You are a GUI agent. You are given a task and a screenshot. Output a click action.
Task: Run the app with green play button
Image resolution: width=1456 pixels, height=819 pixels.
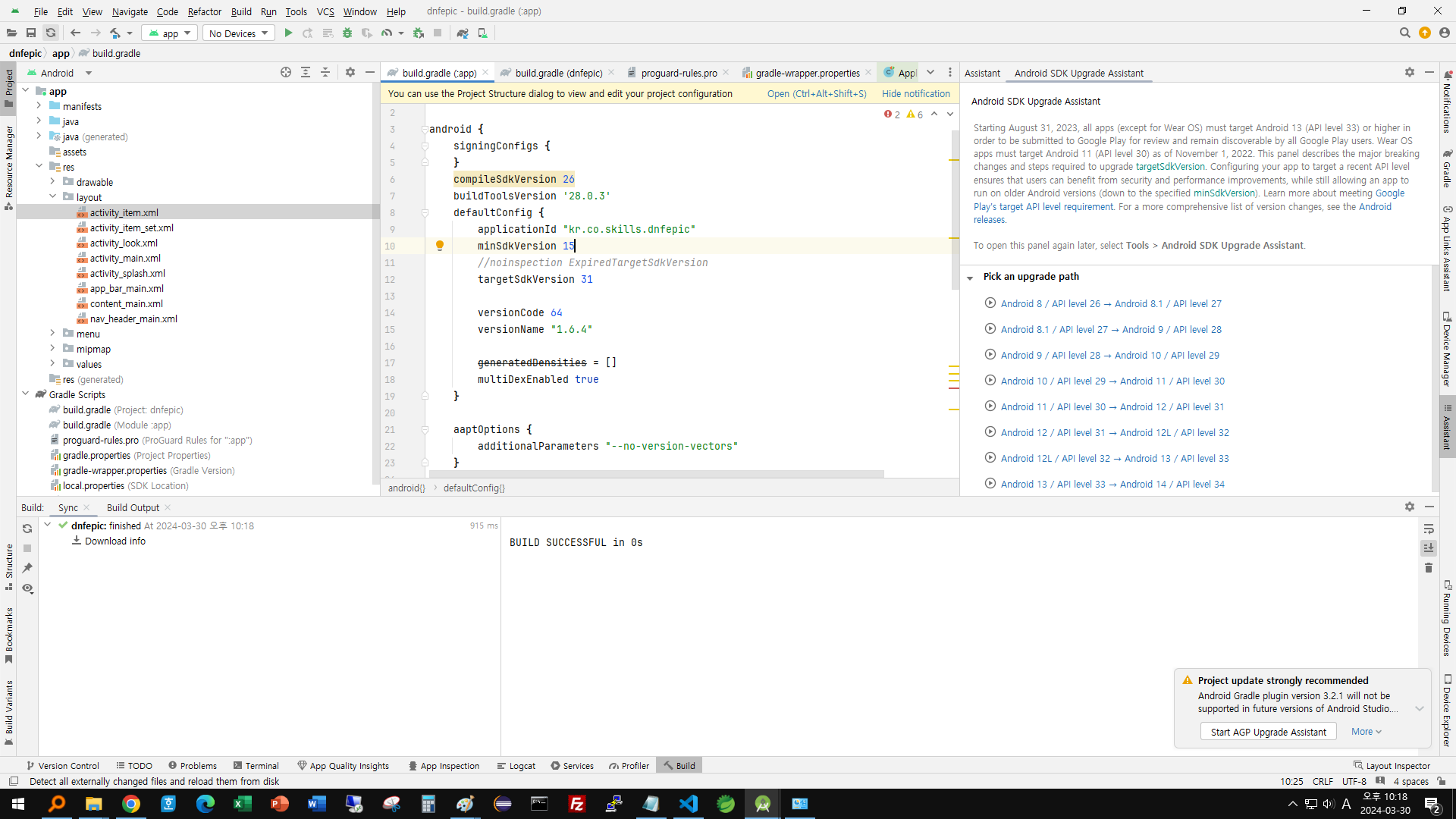pyautogui.click(x=288, y=33)
